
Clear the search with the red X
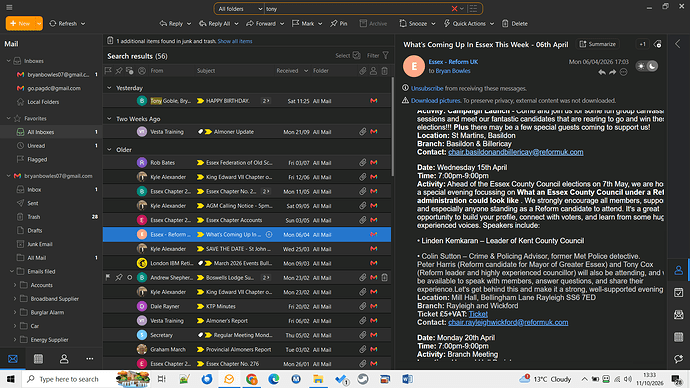[454, 9]
